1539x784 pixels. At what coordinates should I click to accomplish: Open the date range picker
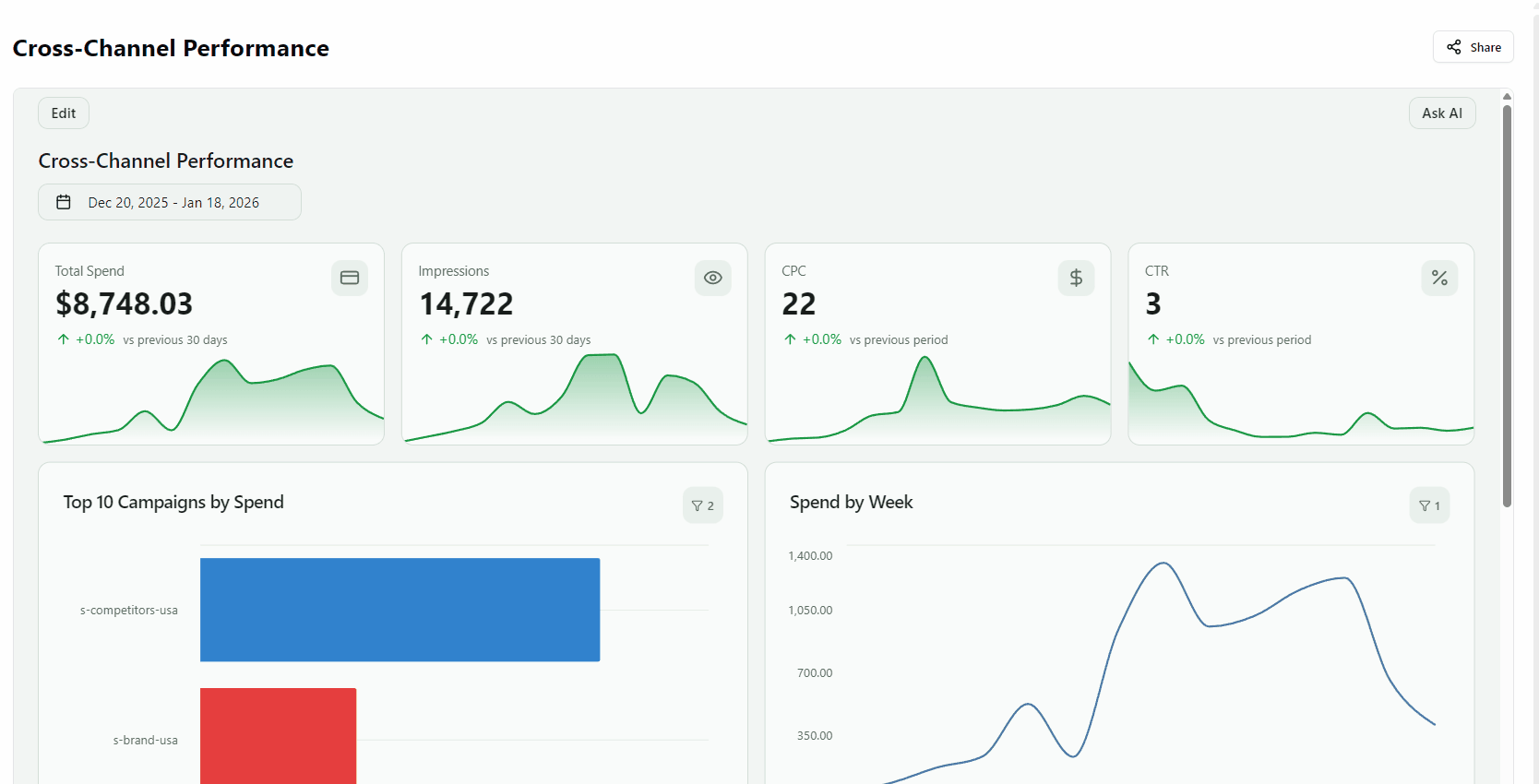point(170,202)
